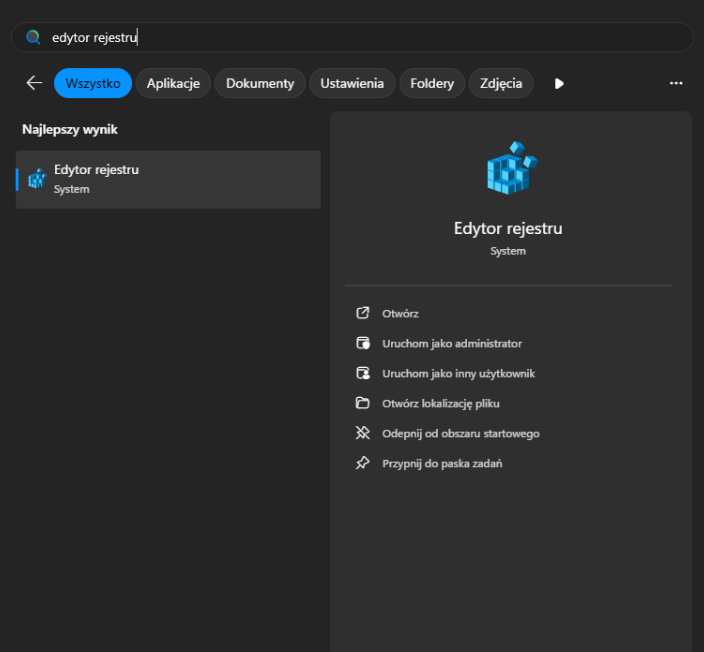Choose Otwórz lokalizację pliku
This screenshot has width=704, height=652.
click(x=440, y=403)
